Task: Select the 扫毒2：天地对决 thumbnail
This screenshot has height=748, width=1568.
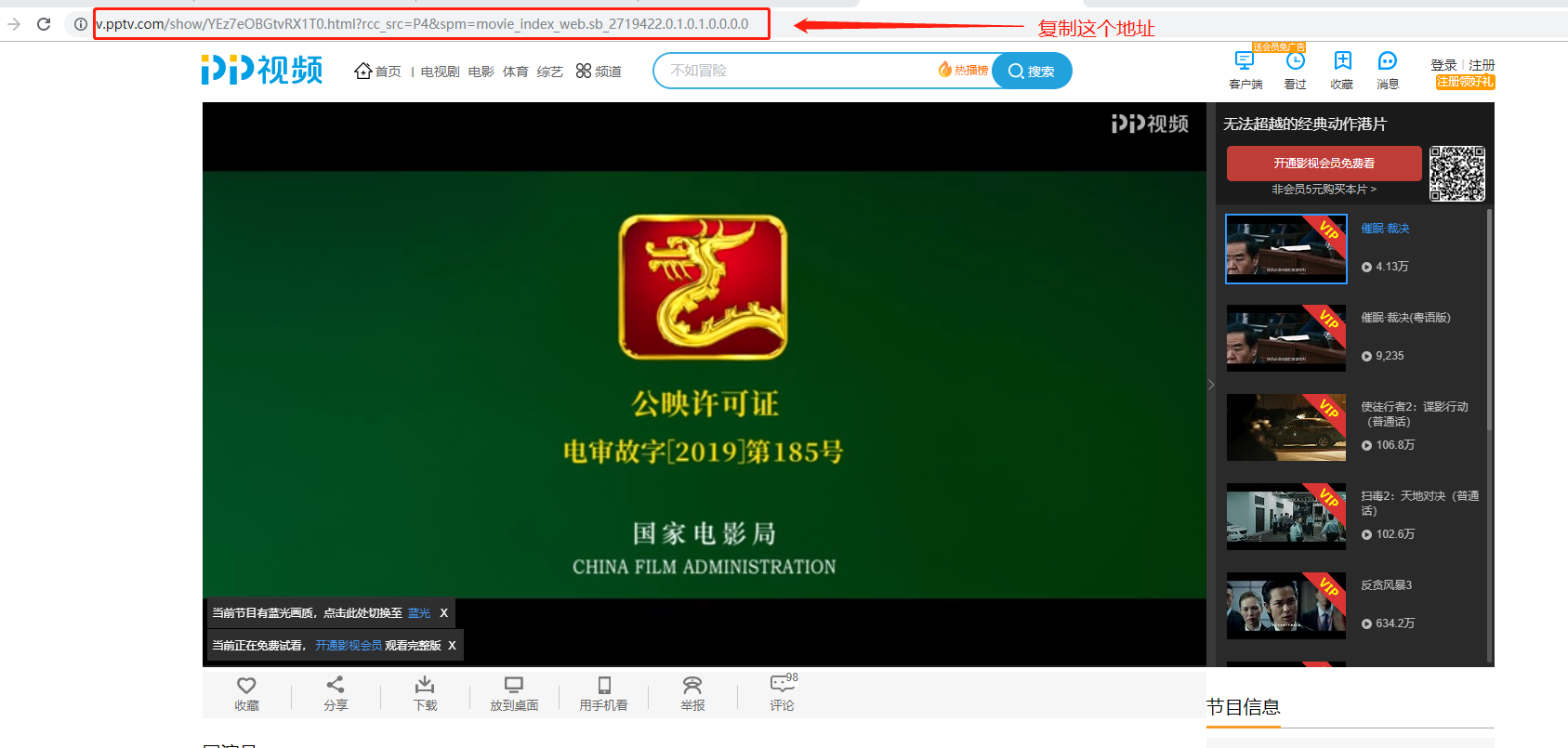Action: (x=1286, y=517)
